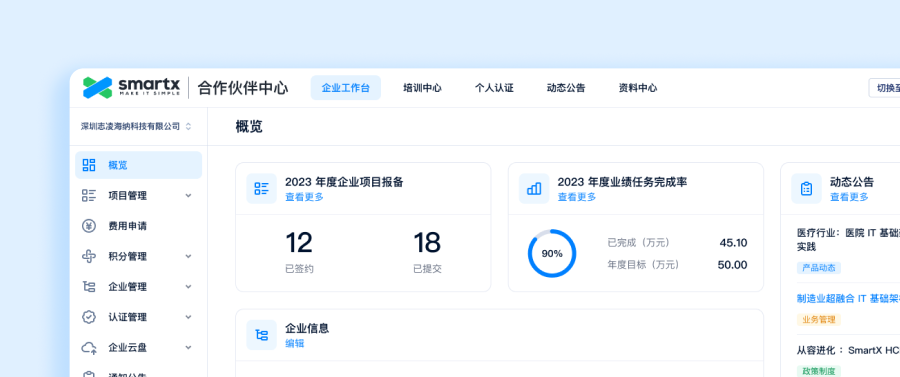
Task: Expand the 企业云盘 chevron
Action: pos(188,348)
